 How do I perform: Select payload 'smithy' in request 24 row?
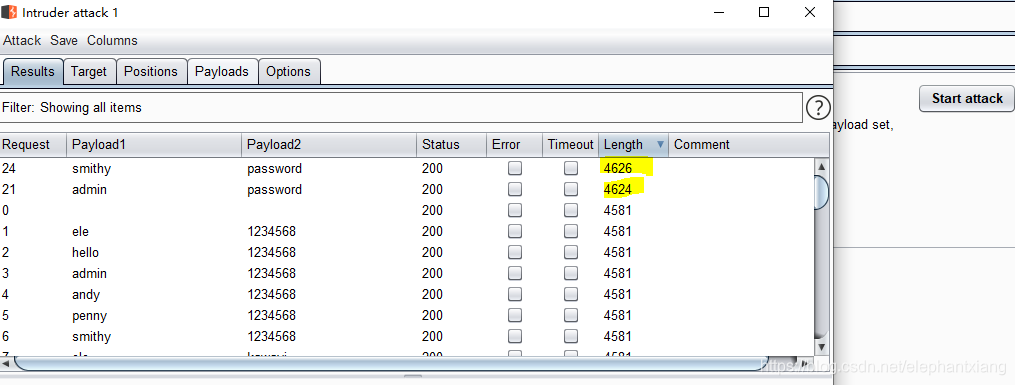(x=91, y=168)
